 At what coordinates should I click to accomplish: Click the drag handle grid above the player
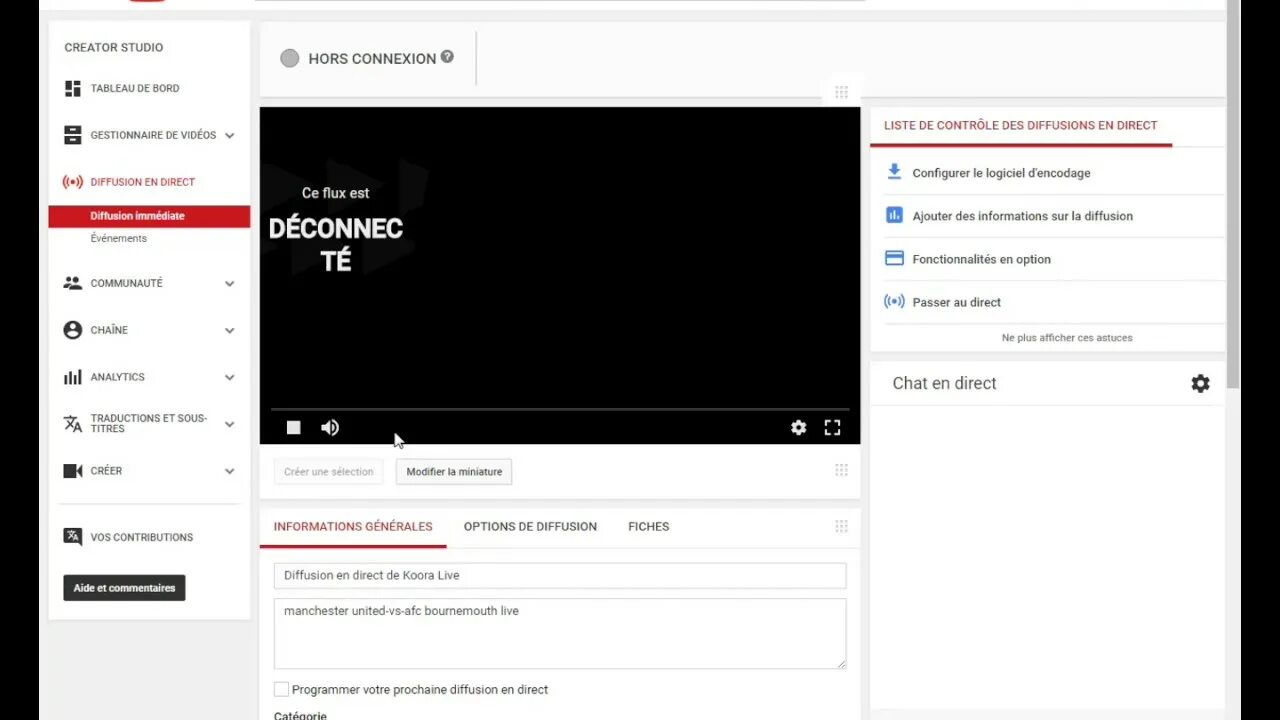tap(841, 92)
